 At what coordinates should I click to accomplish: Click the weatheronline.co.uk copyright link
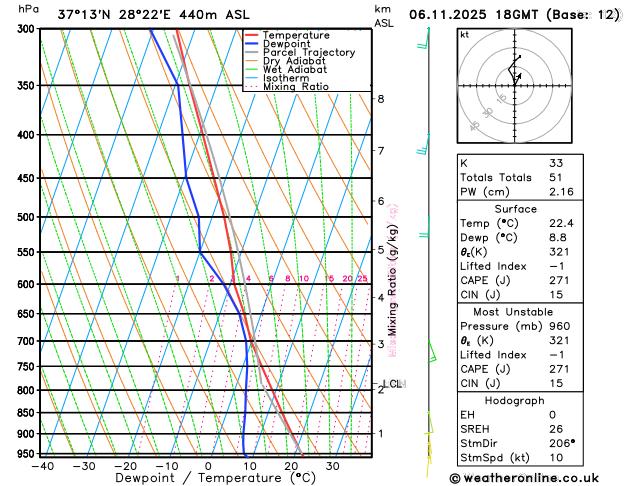coord(524,478)
